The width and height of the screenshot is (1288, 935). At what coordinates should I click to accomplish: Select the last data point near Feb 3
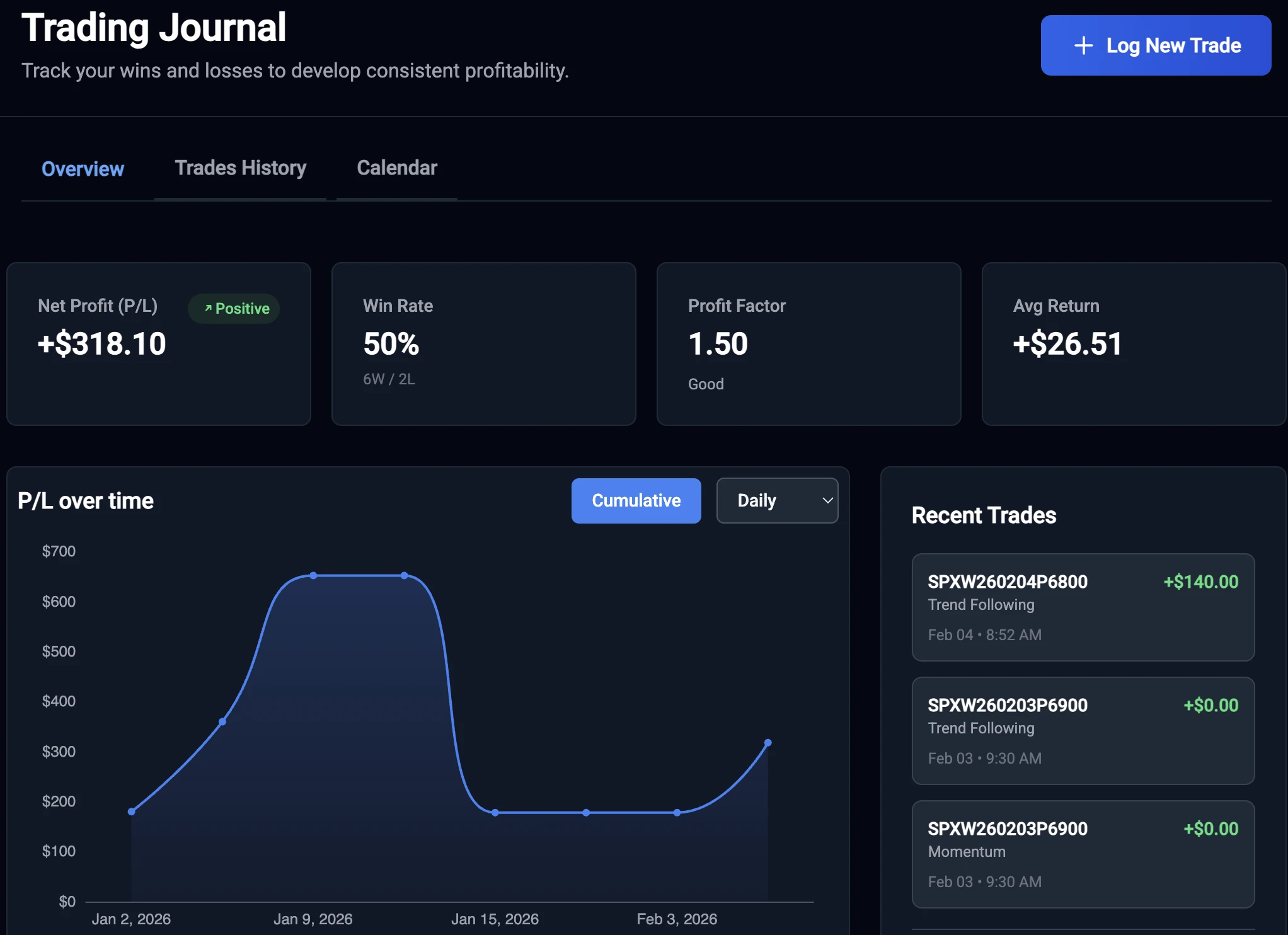pos(768,743)
